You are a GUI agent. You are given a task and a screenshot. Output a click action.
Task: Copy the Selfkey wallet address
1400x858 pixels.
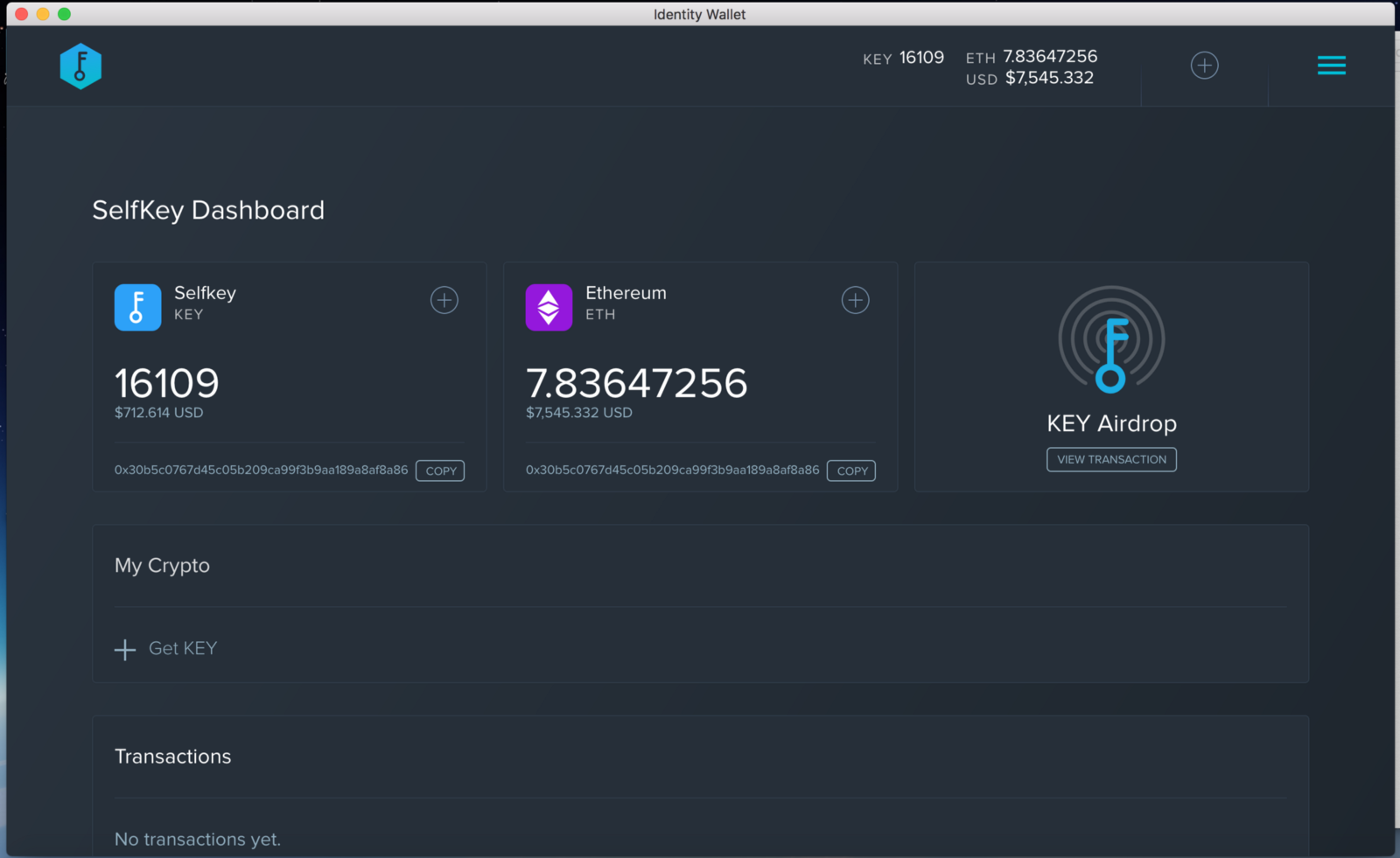tap(440, 471)
